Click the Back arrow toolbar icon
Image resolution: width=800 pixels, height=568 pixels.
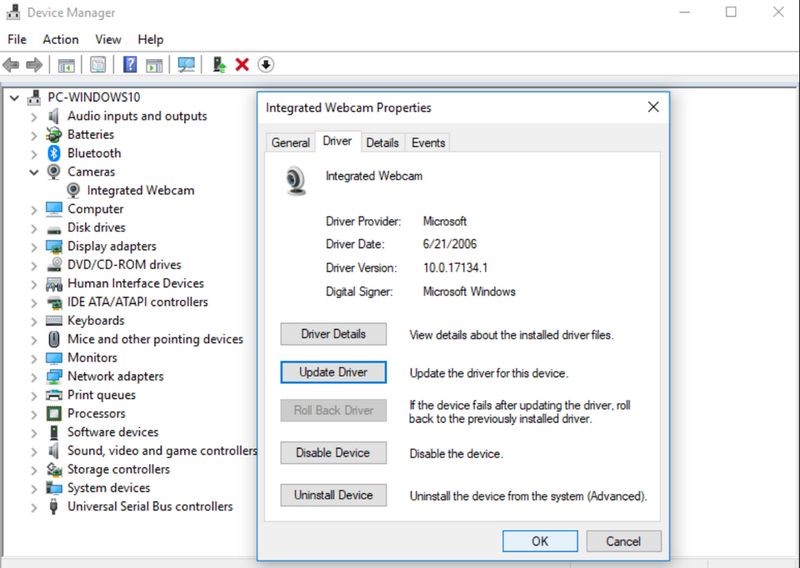click(11, 65)
